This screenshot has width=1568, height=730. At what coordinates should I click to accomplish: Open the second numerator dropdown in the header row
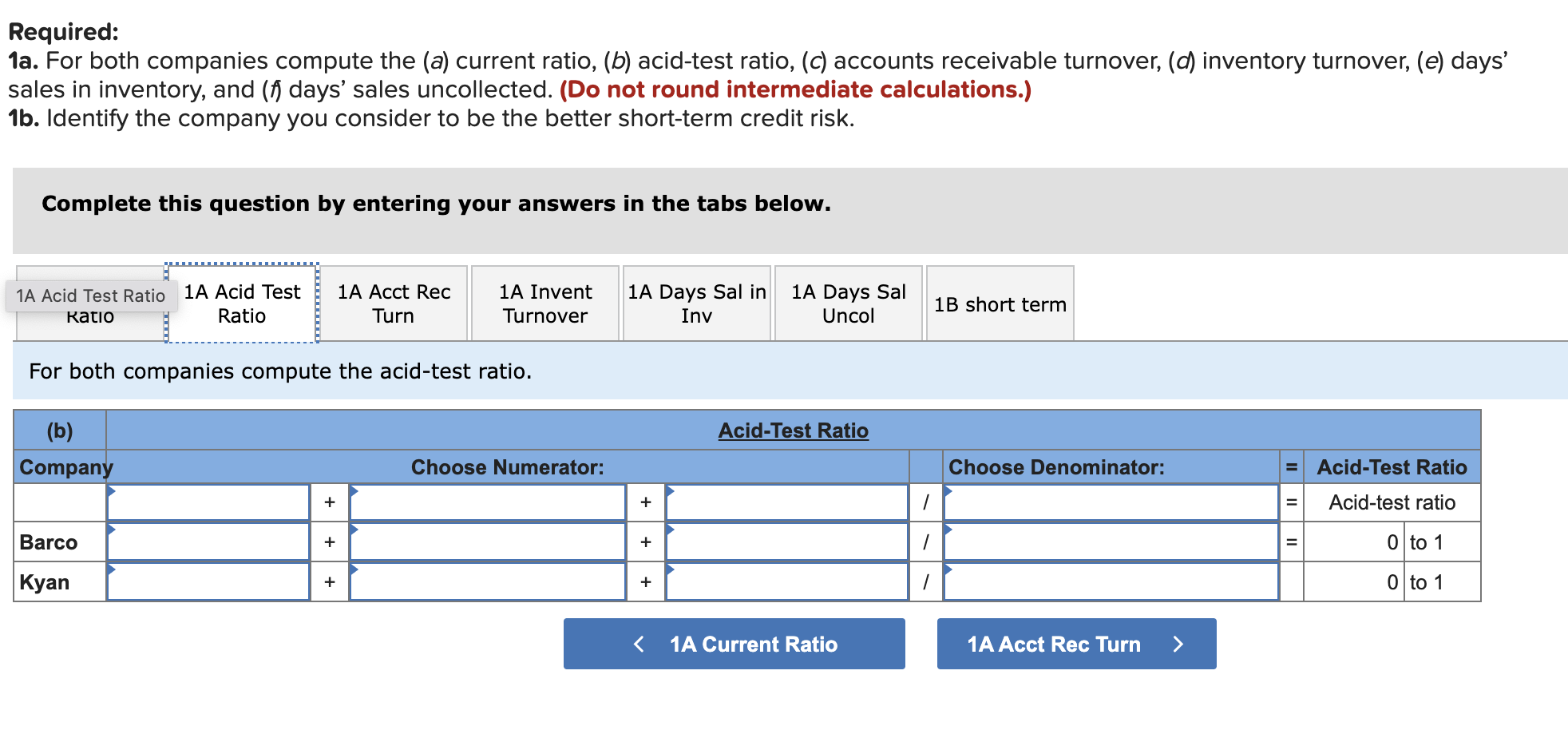point(487,502)
